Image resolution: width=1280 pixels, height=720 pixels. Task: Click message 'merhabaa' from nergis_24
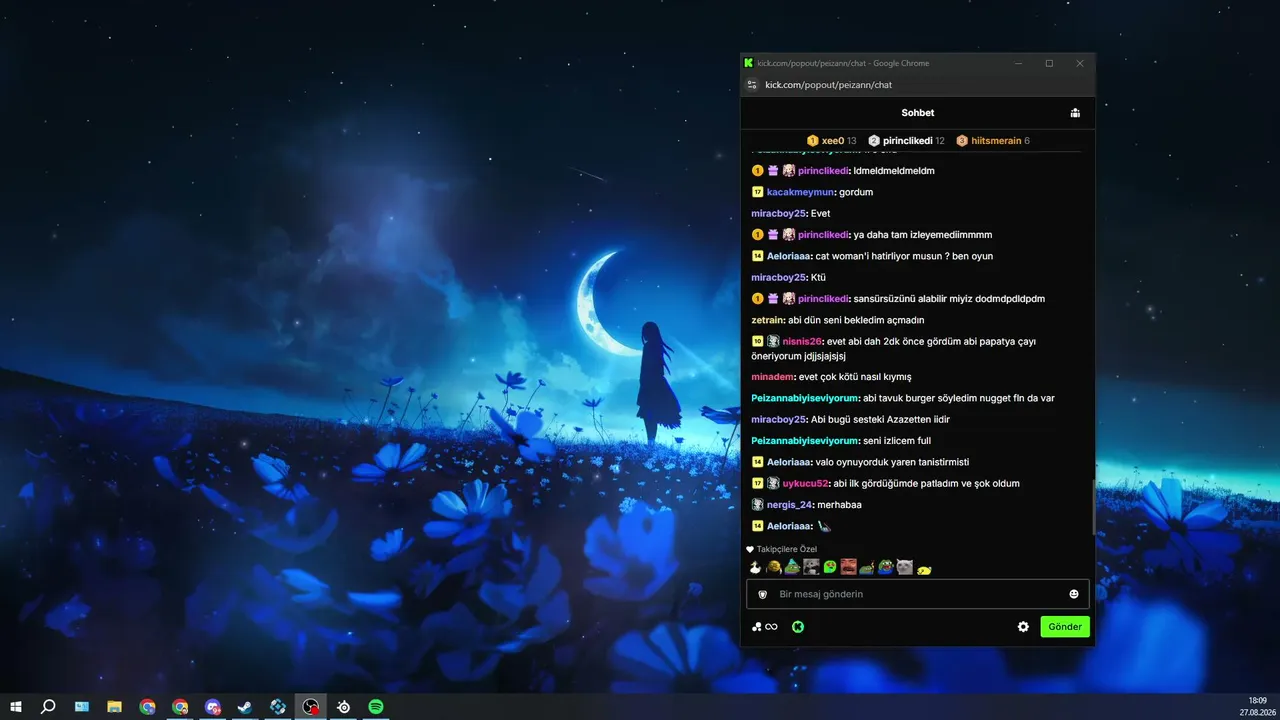pos(839,505)
